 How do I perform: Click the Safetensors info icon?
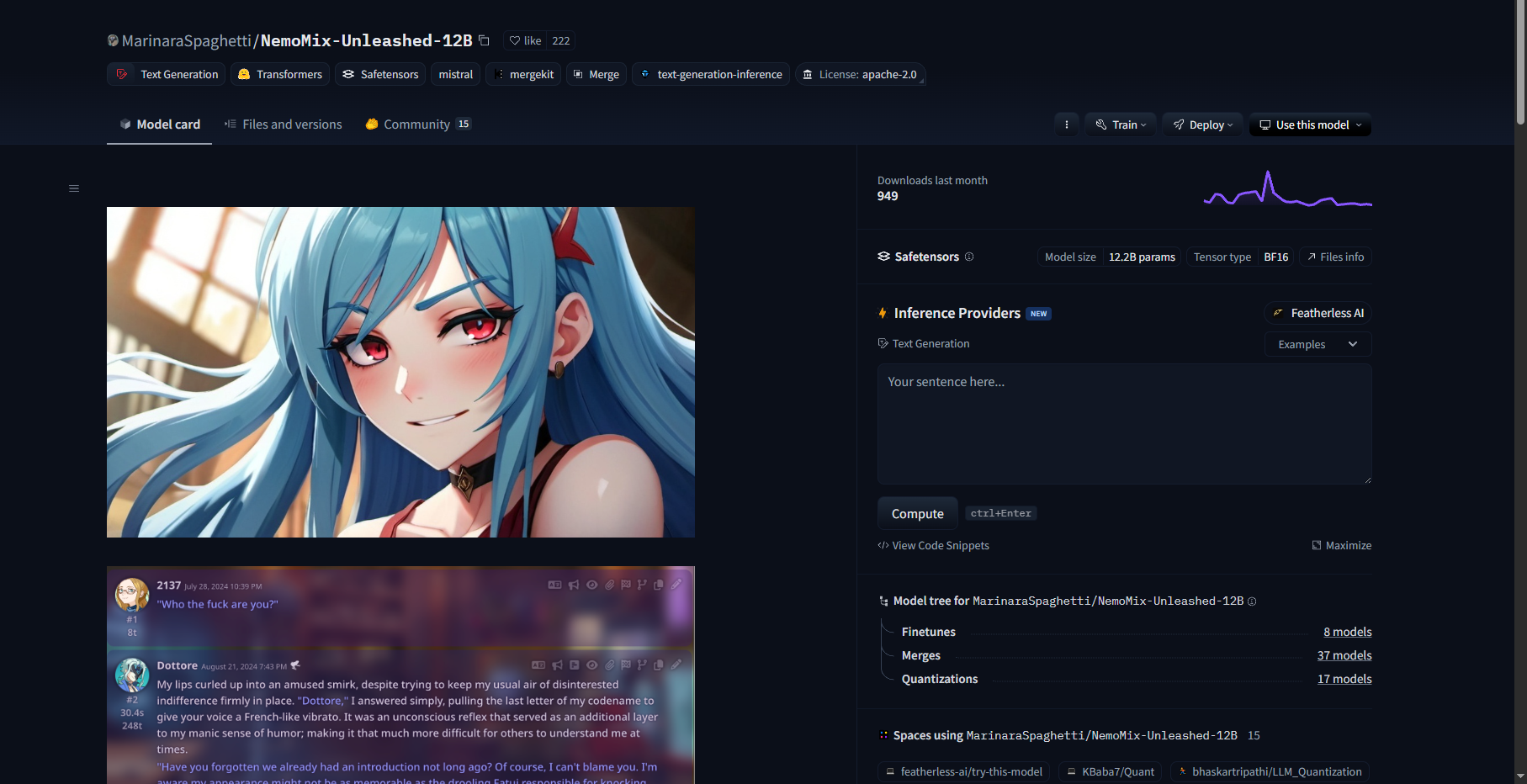coord(969,257)
